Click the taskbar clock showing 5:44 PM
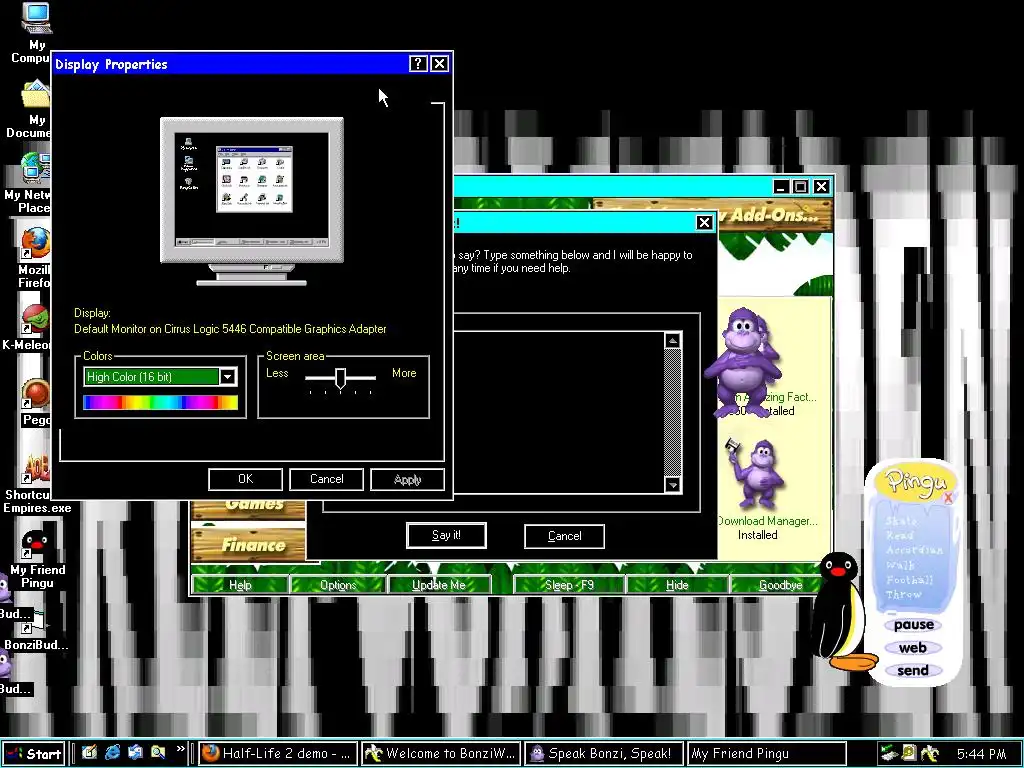1024x768 pixels. (x=981, y=754)
